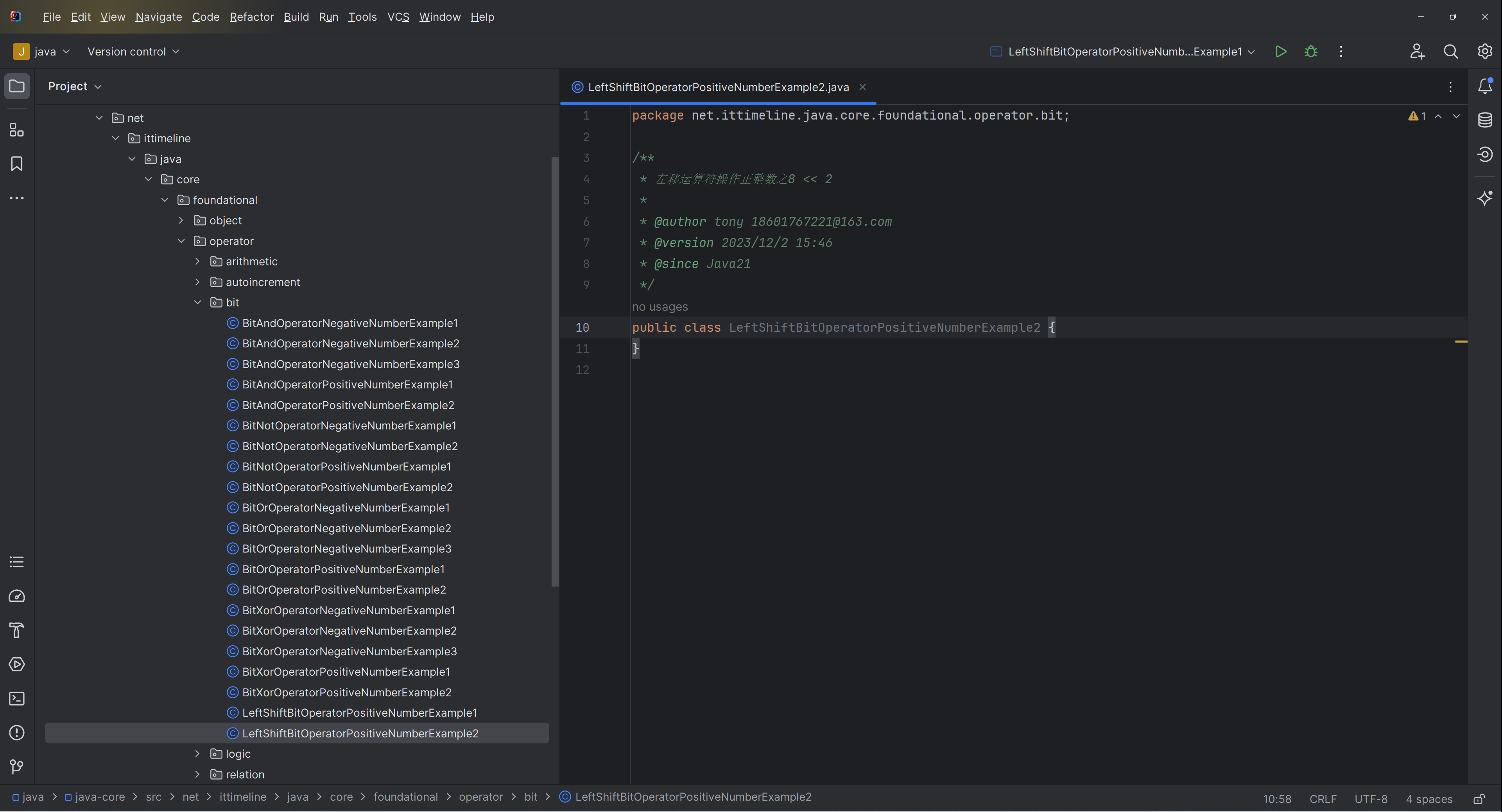Open more run actions vertical dots menu
The height and width of the screenshot is (812, 1502).
(x=1341, y=51)
